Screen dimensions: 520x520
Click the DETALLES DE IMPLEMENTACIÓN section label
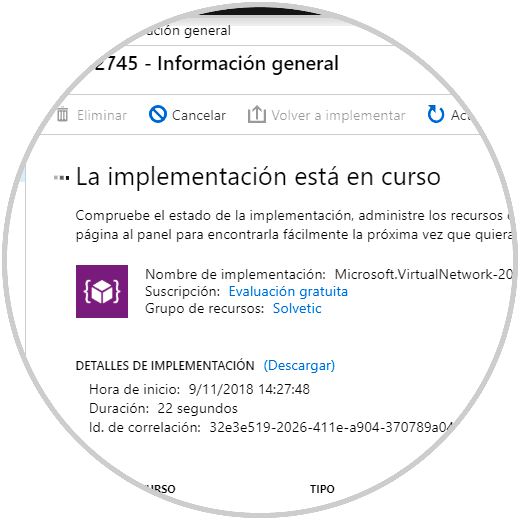[x=165, y=366]
